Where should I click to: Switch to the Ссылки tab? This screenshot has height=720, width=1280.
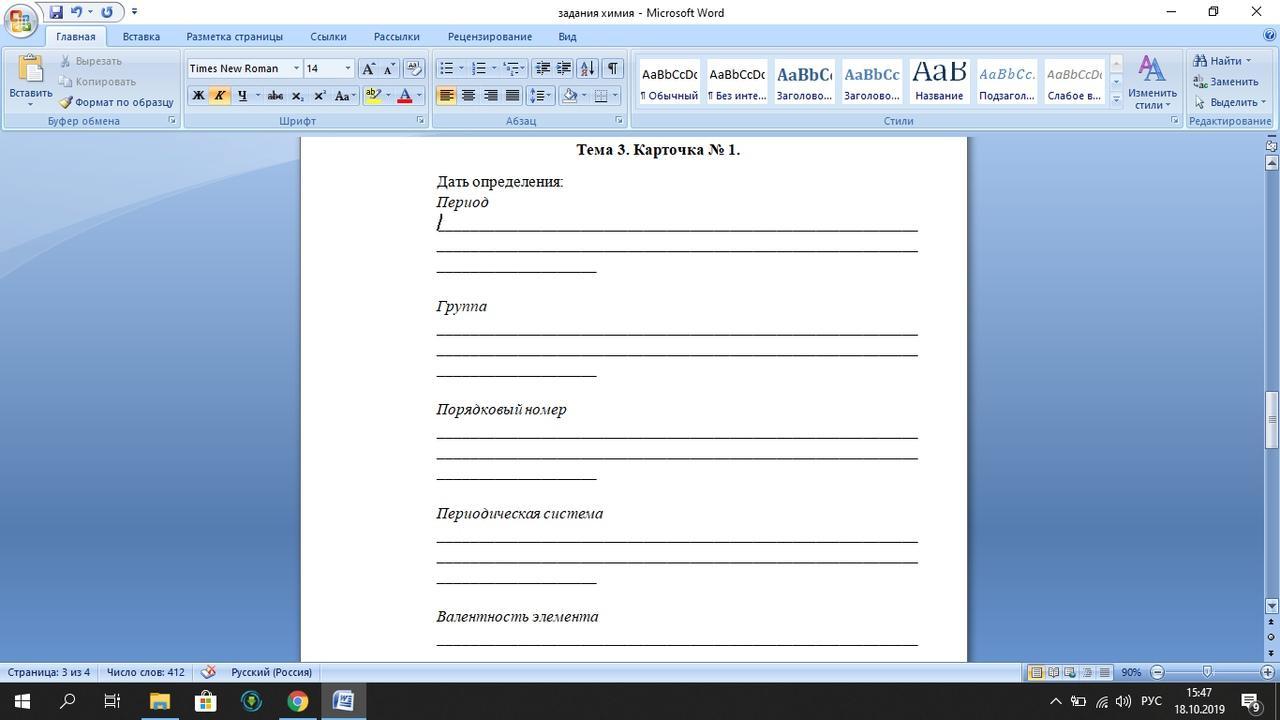[x=328, y=36]
